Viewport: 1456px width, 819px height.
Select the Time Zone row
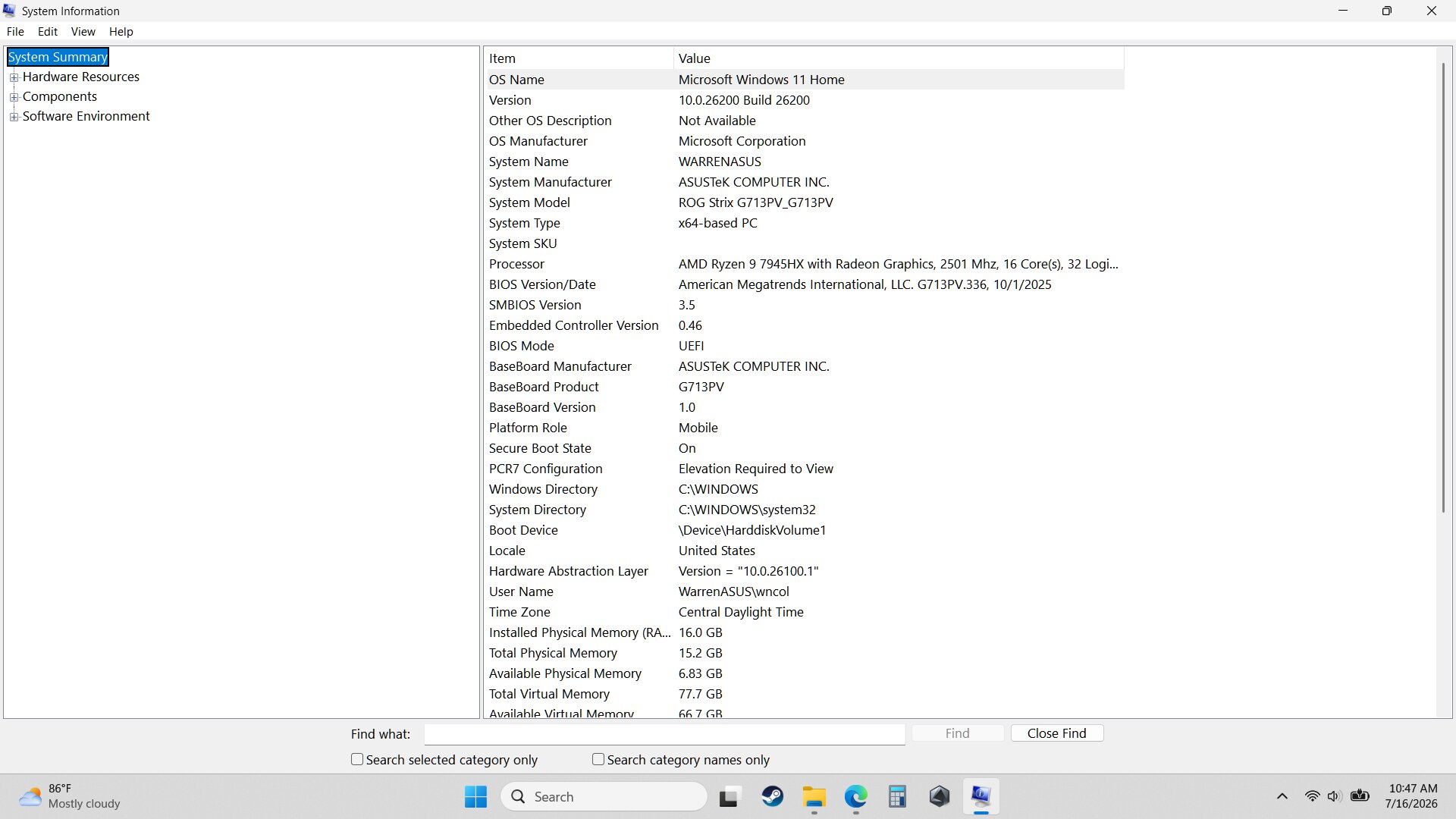click(x=805, y=612)
